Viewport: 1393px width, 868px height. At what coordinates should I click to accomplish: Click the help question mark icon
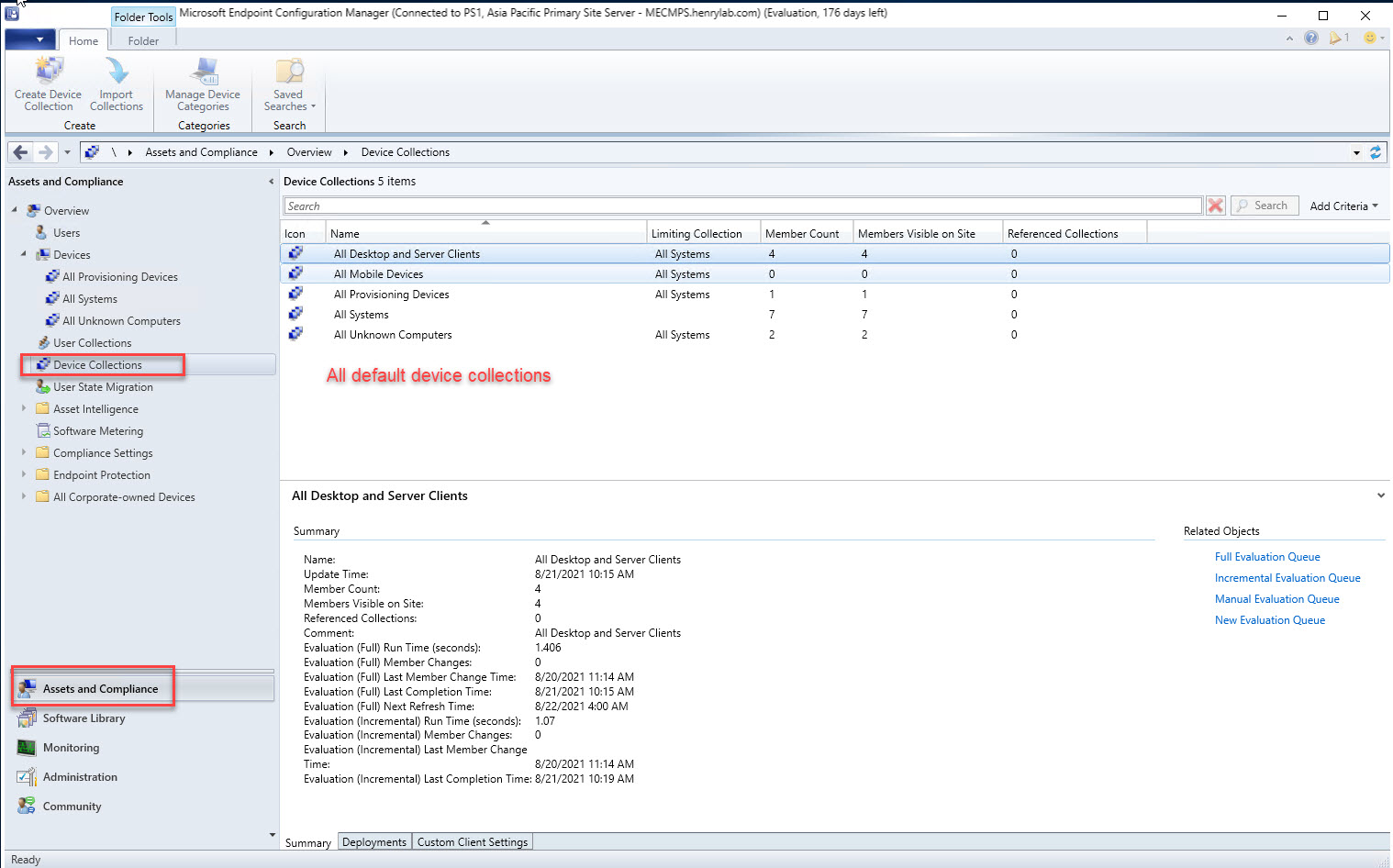coord(1311,38)
